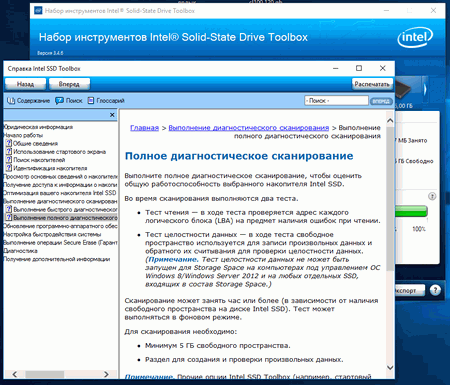Open the Глоссарий tab

click(x=106, y=101)
